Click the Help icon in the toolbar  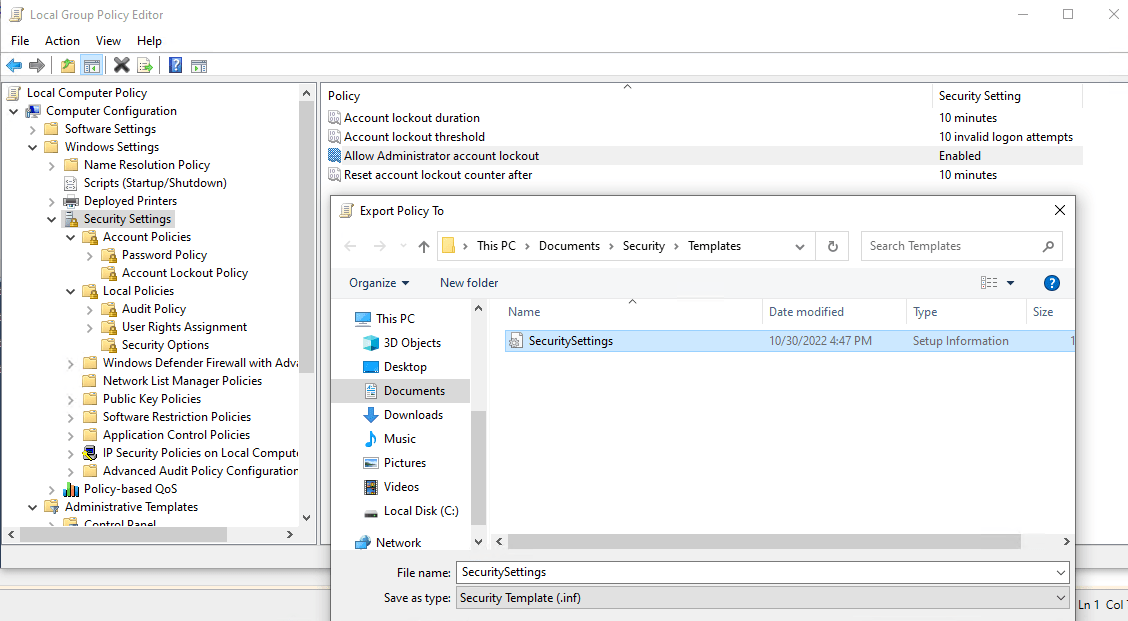click(x=173, y=65)
